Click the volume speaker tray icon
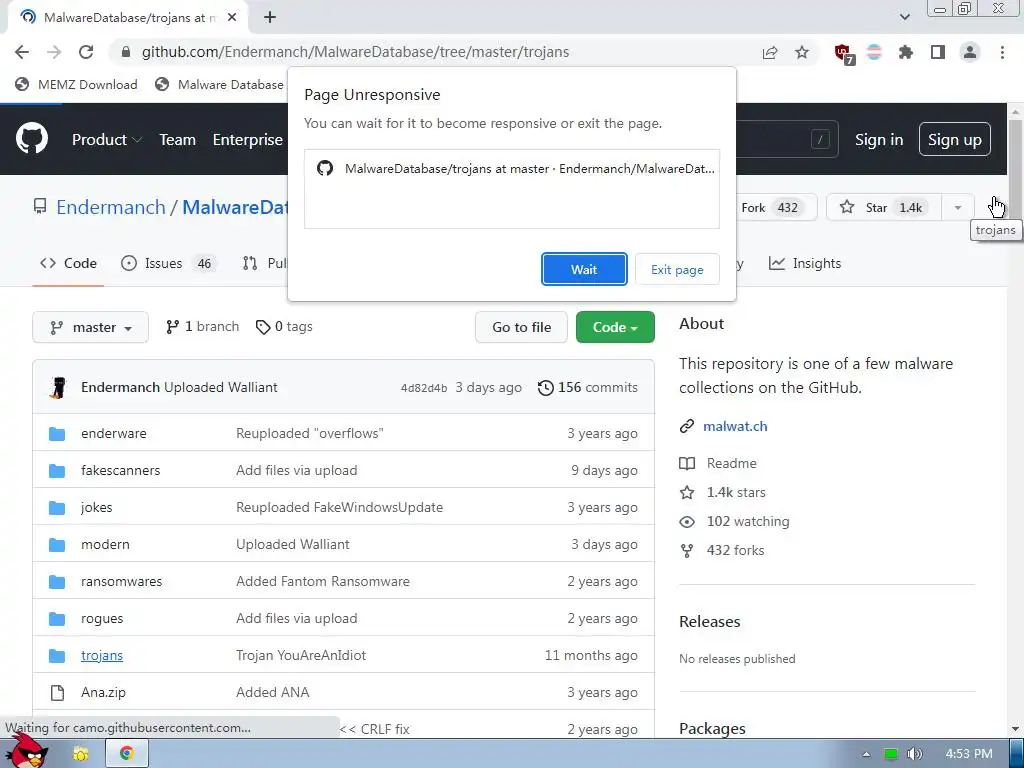Viewport: 1024px width, 768px height. [x=915, y=754]
